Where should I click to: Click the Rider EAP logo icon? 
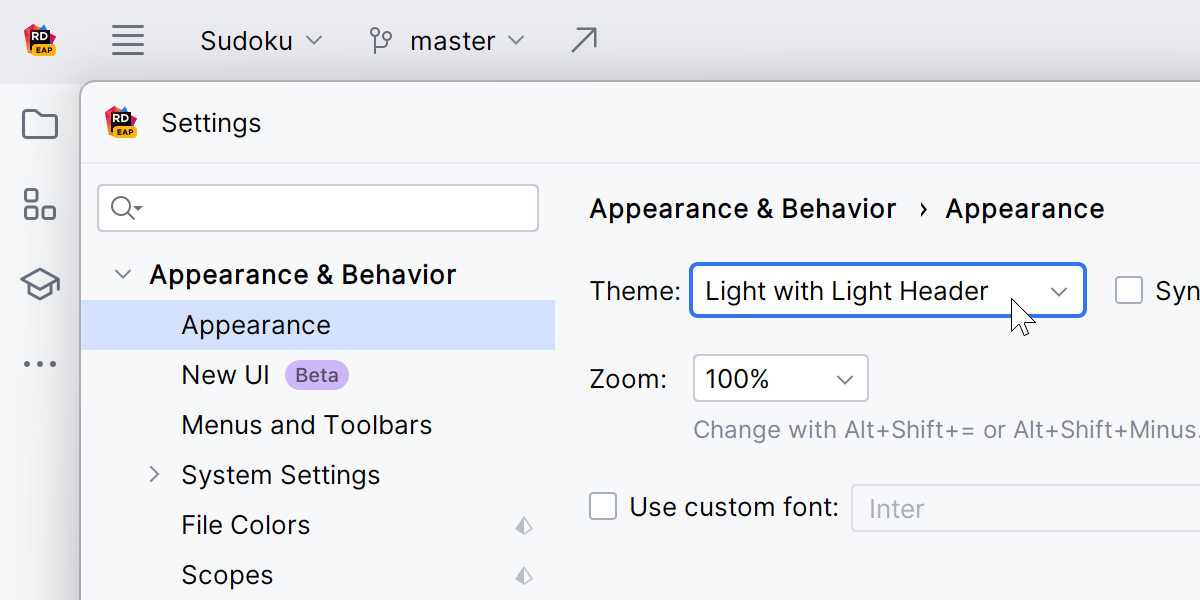[40, 41]
